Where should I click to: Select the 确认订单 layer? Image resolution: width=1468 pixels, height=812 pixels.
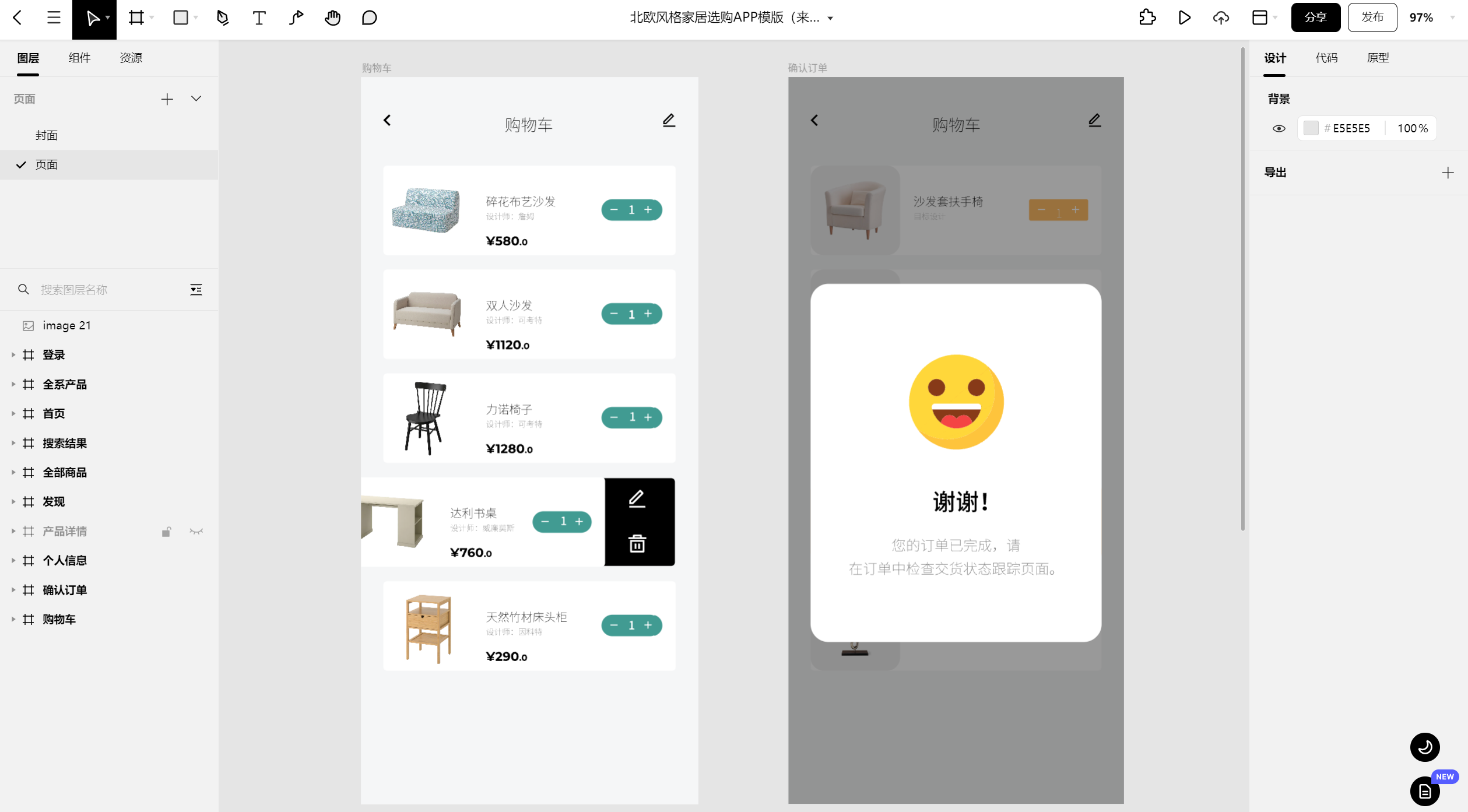point(109,590)
